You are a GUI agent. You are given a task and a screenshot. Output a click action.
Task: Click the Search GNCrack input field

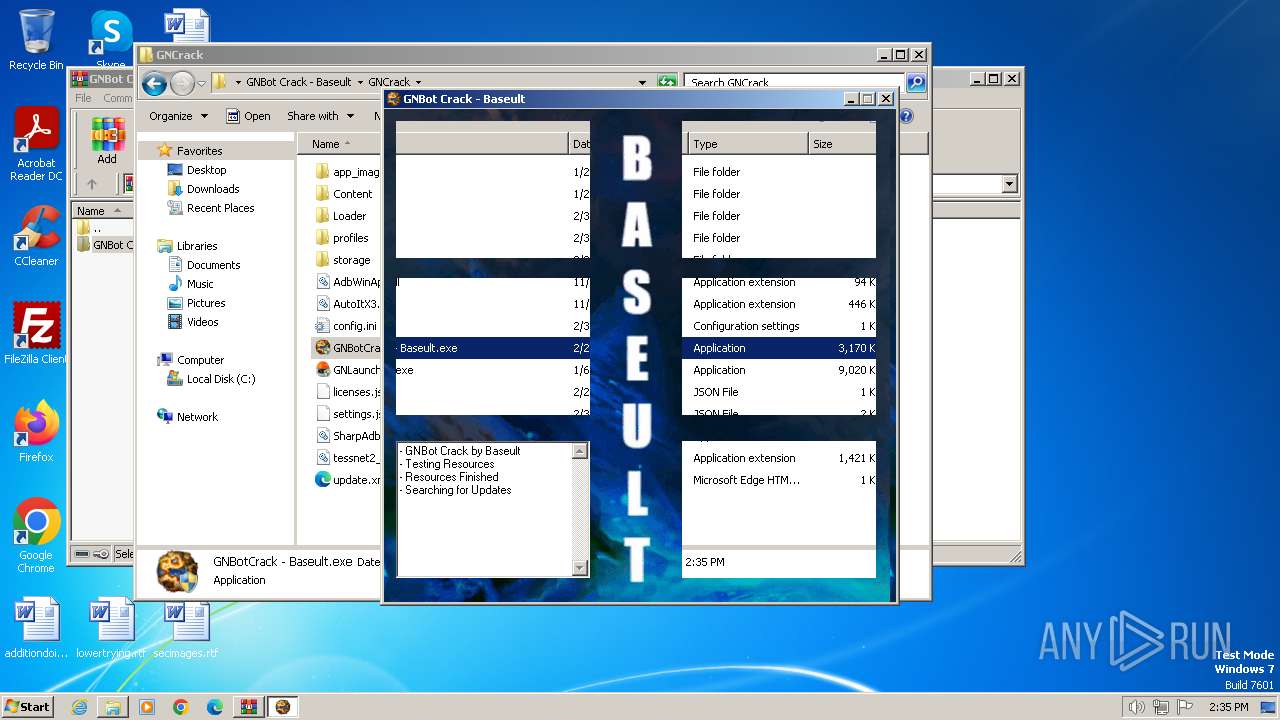point(795,83)
